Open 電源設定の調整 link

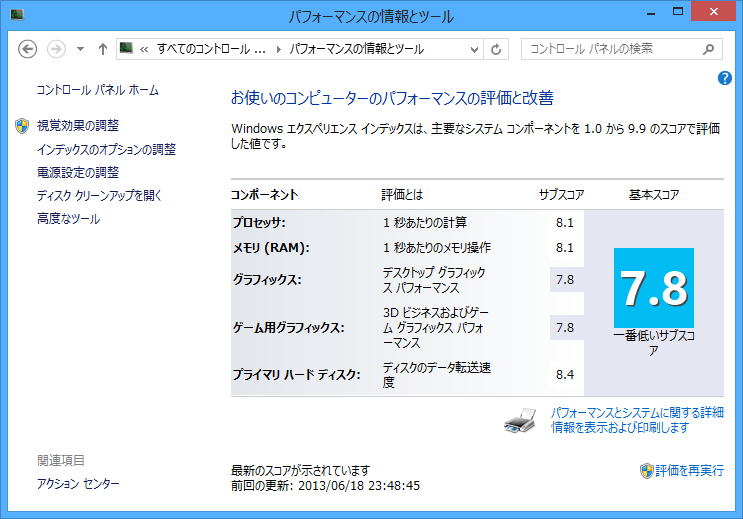(78, 173)
